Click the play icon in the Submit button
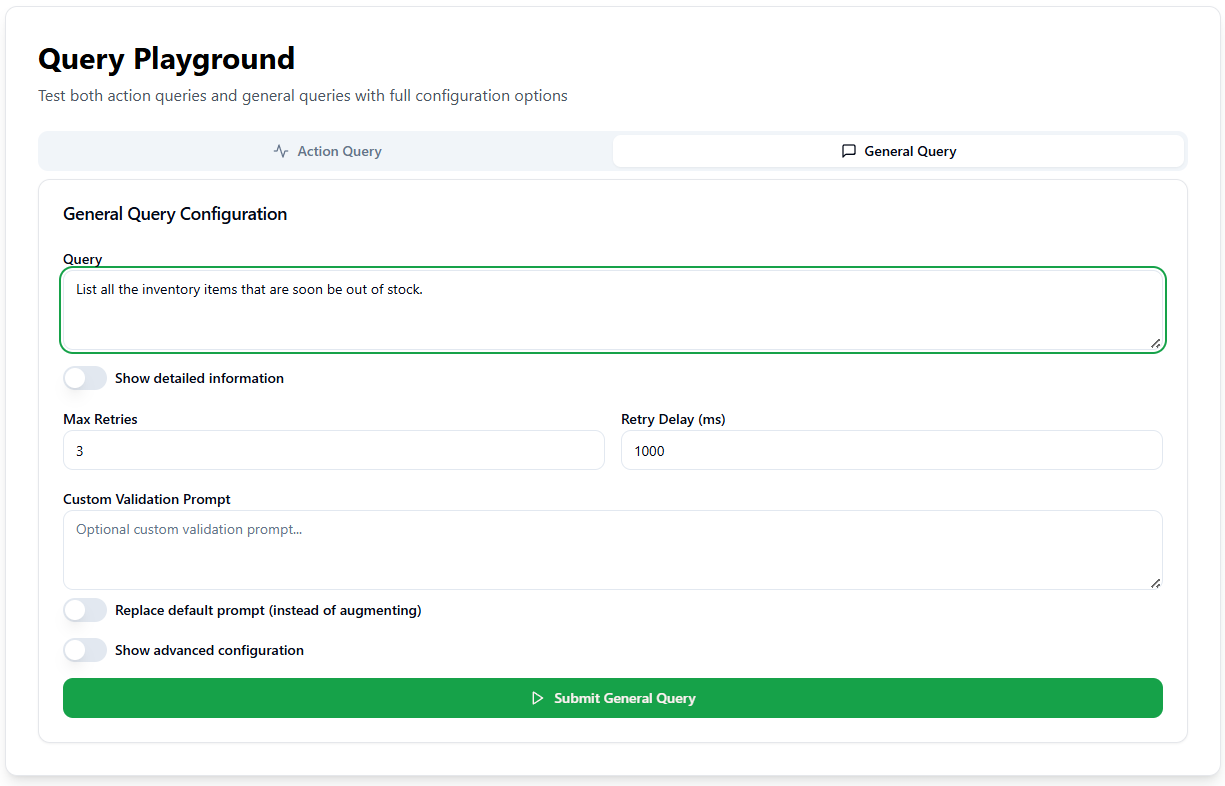 click(x=537, y=698)
